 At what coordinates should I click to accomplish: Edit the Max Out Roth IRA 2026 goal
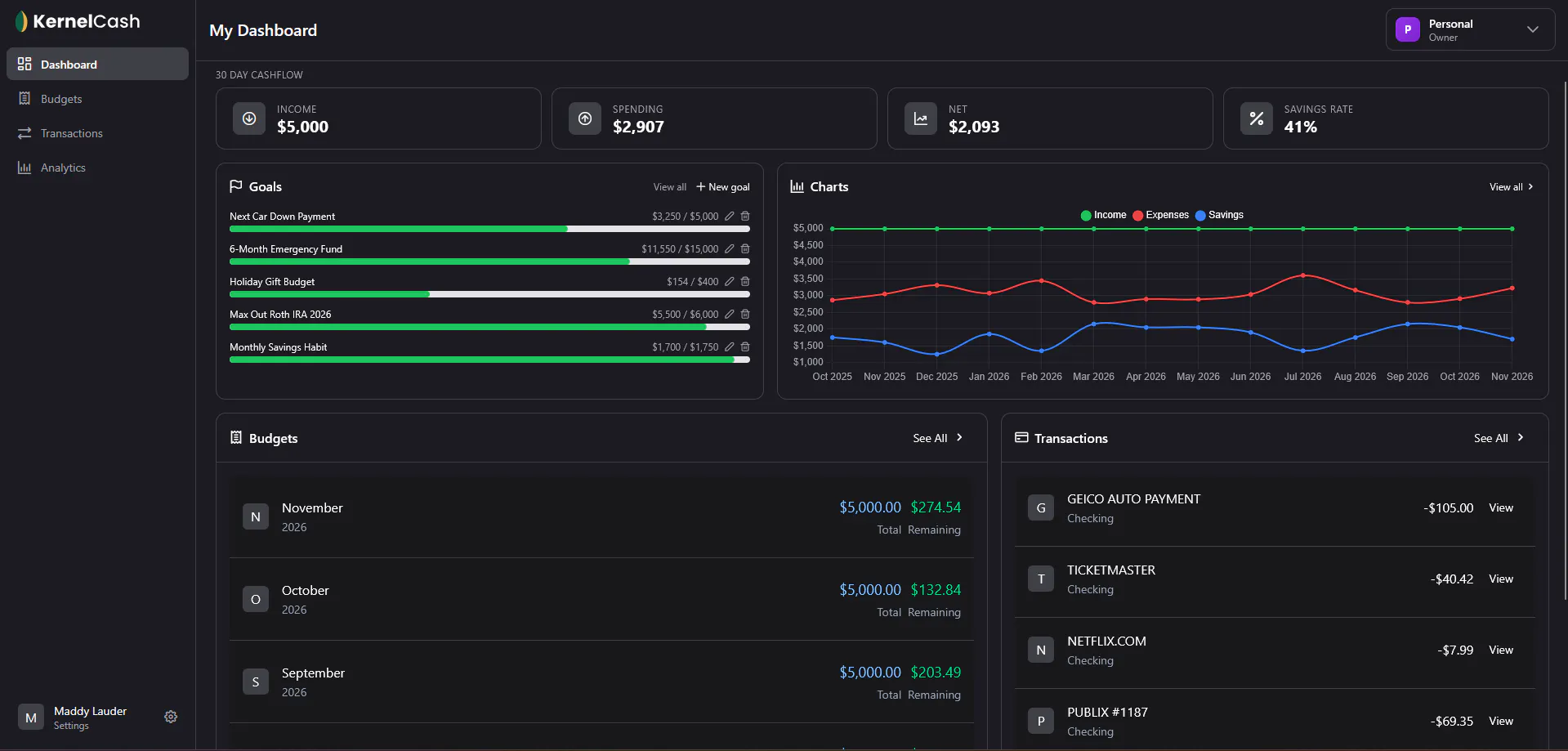point(730,315)
